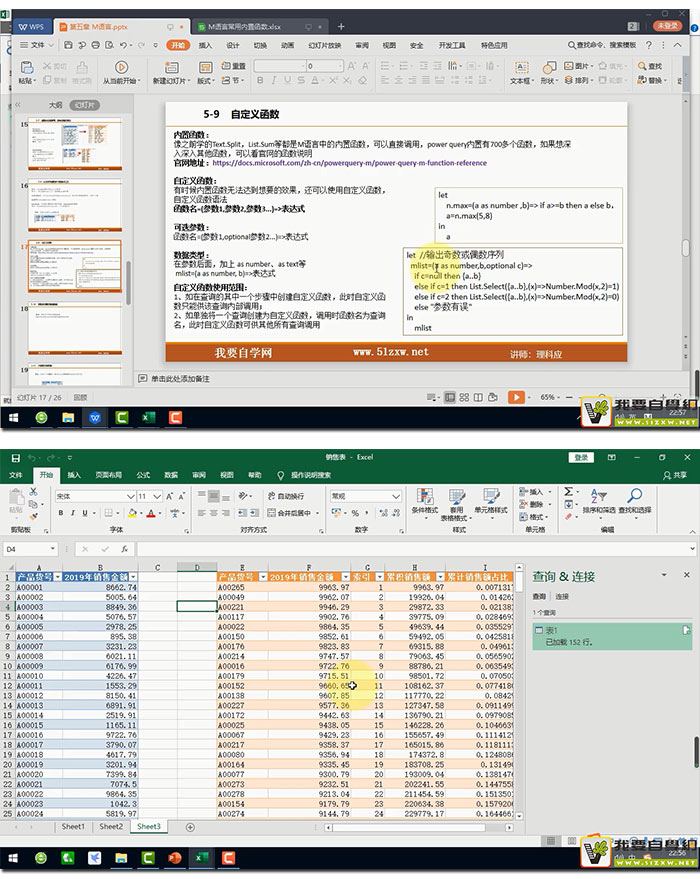The image size is (700, 879).
Task: Click Excel 共享 share button
Action: pos(675,475)
